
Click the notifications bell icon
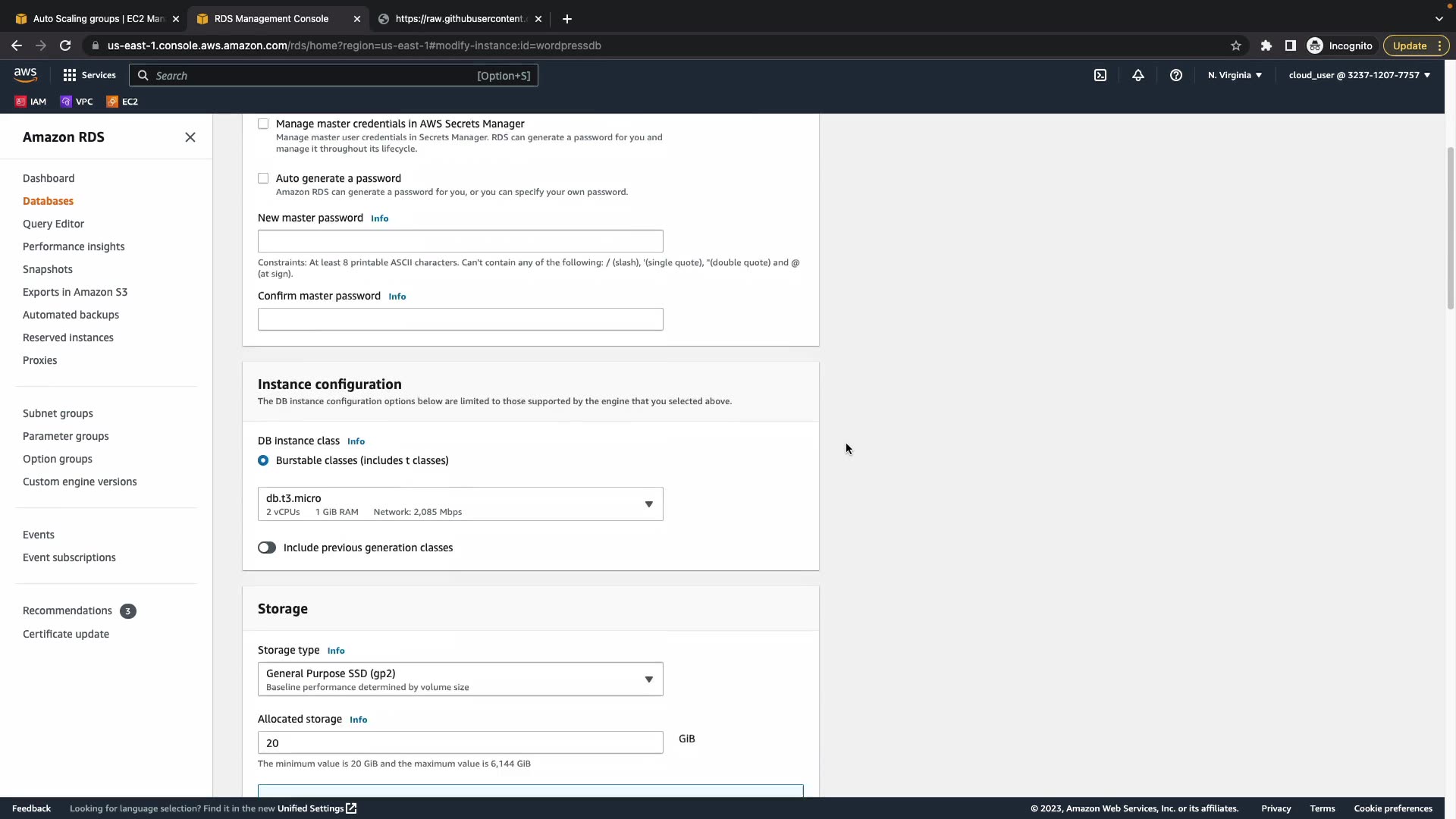coord(1138,75)
